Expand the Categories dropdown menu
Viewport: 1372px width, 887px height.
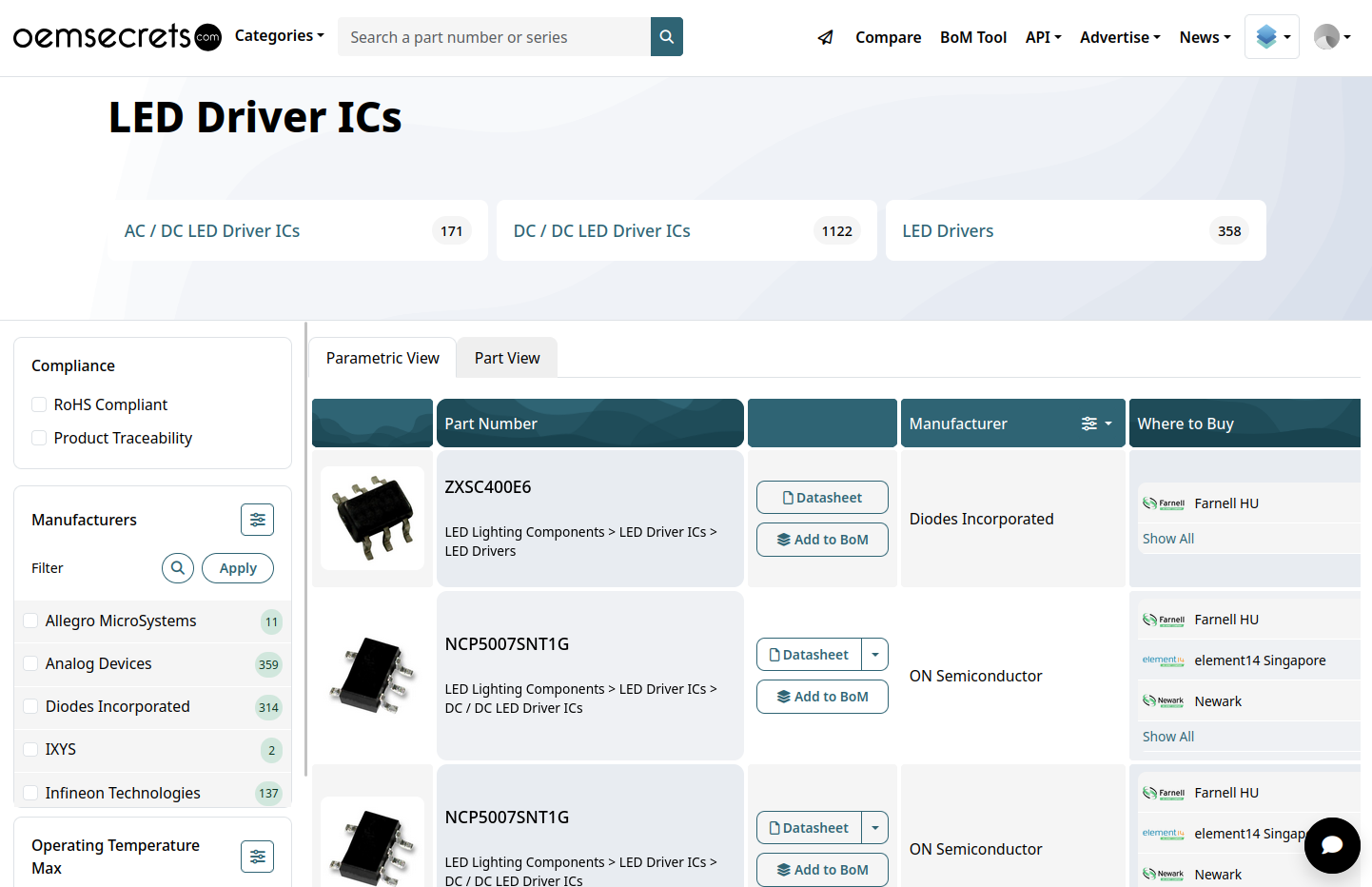279,36
